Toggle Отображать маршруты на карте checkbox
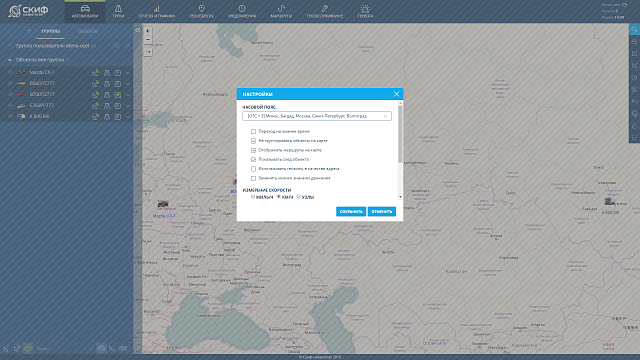 pyautogui.click(x=253, y=150)
